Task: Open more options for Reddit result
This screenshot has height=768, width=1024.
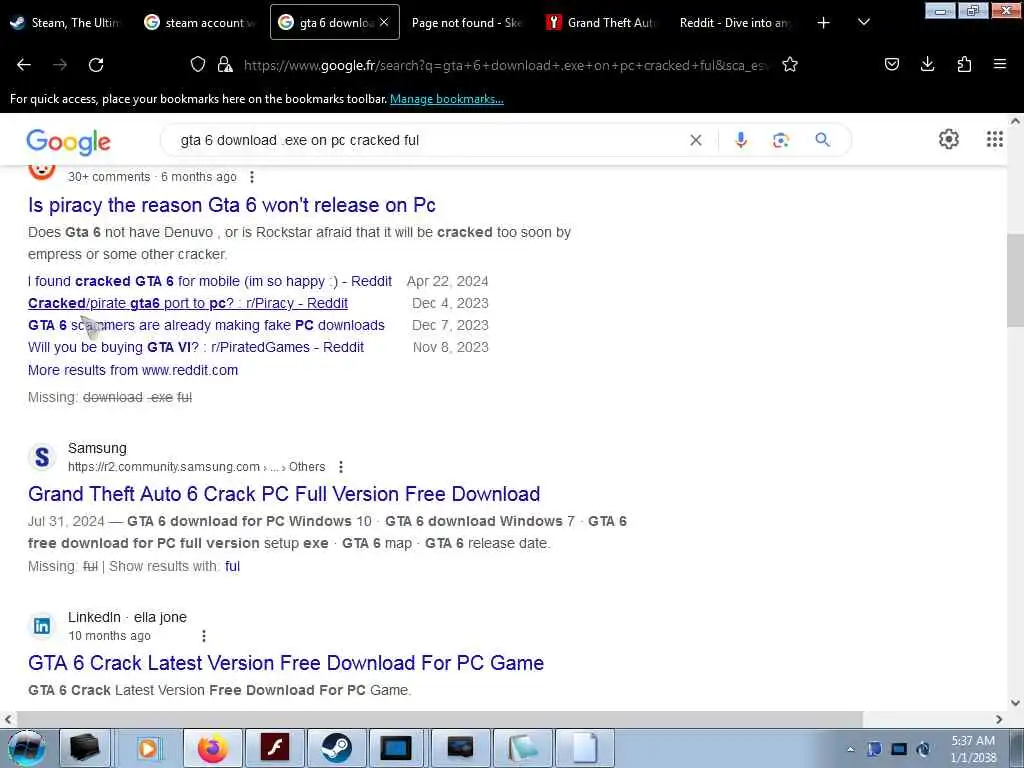Action: 252,177
